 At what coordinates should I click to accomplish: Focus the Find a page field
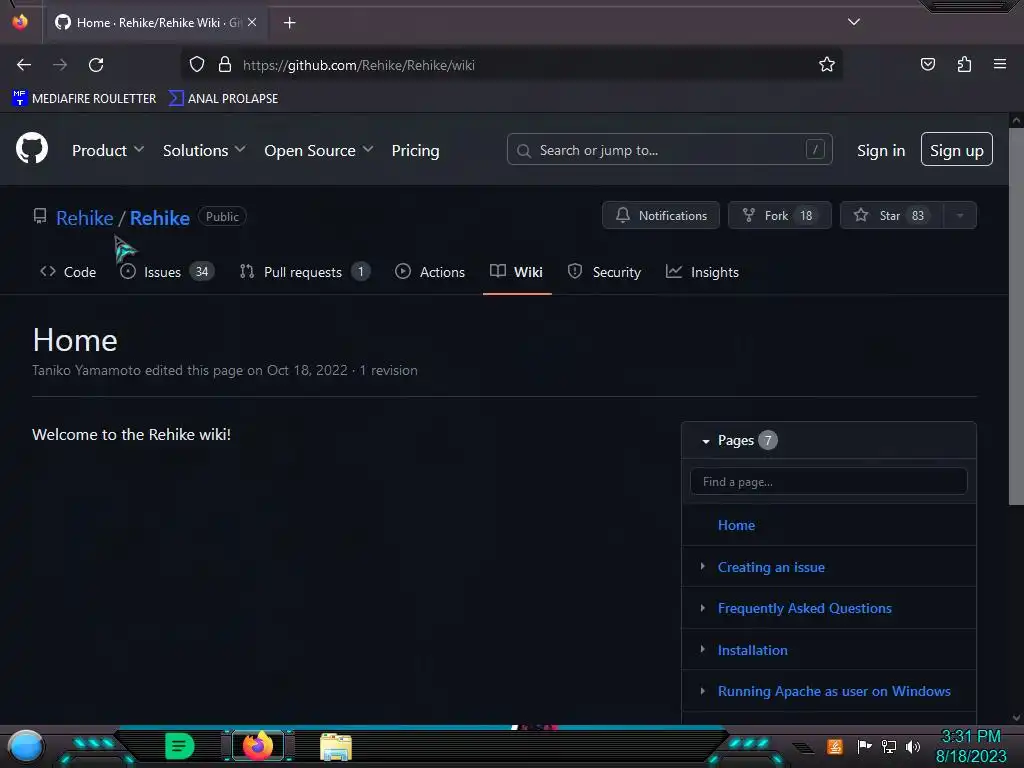[x=828, y=481]
